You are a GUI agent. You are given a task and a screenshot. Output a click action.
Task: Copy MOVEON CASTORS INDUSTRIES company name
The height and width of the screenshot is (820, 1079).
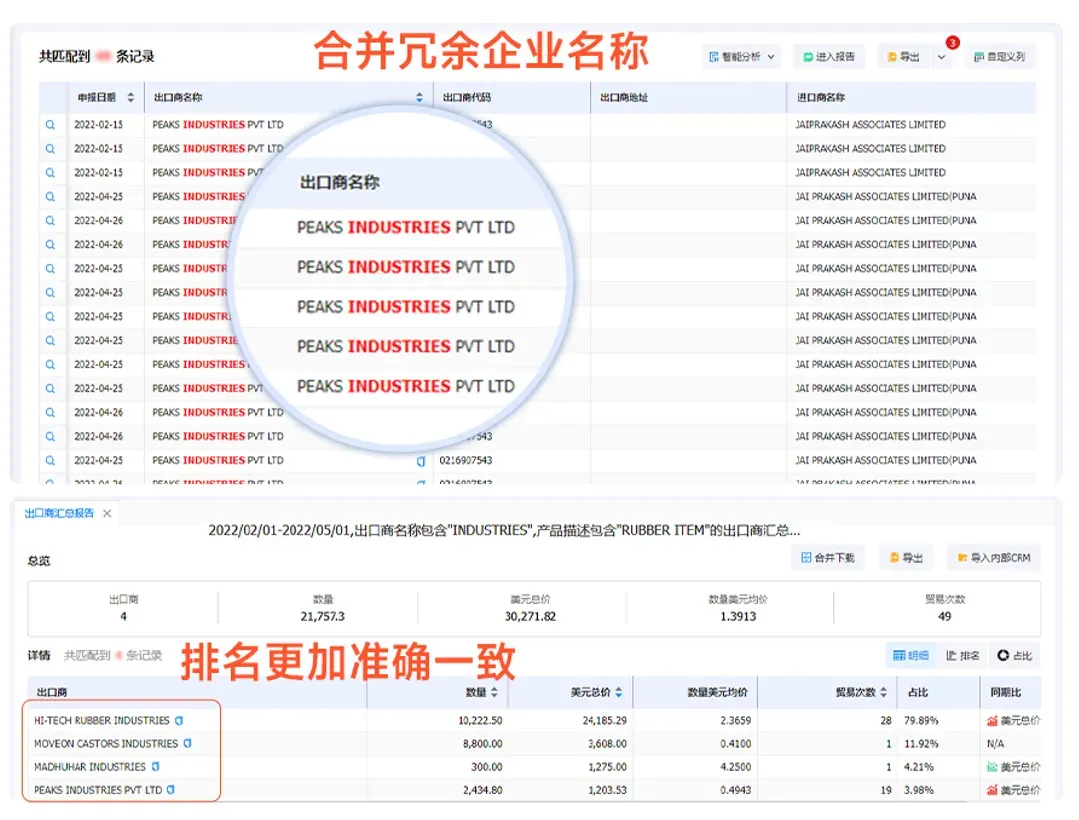pos(186,743)
